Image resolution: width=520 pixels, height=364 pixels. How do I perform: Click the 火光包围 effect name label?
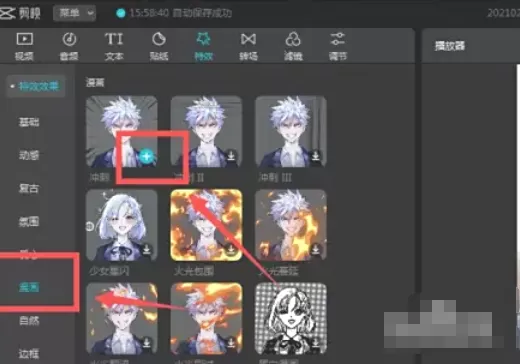point(193,271)
